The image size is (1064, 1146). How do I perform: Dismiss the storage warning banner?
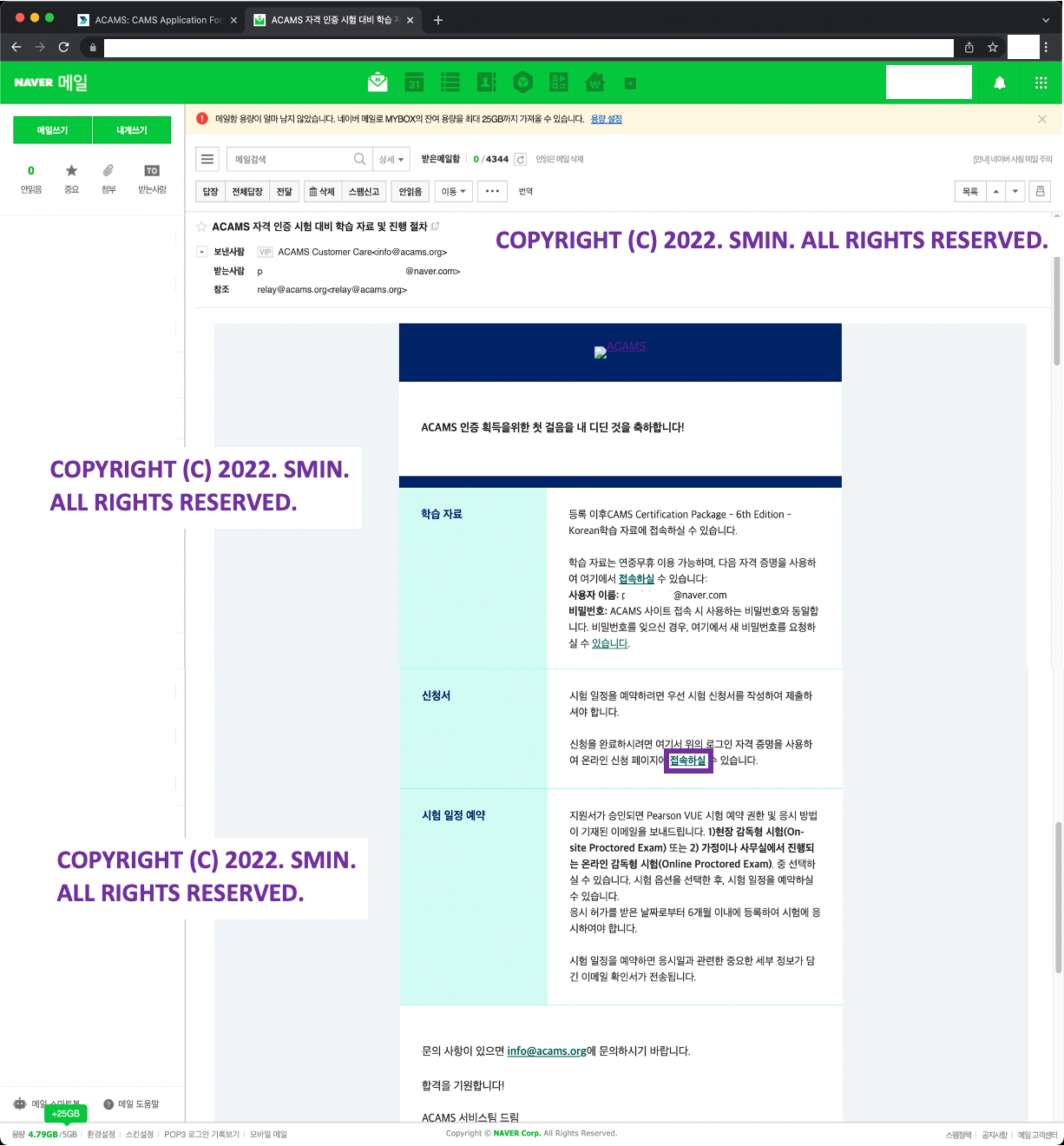[x=1042, y=119]
